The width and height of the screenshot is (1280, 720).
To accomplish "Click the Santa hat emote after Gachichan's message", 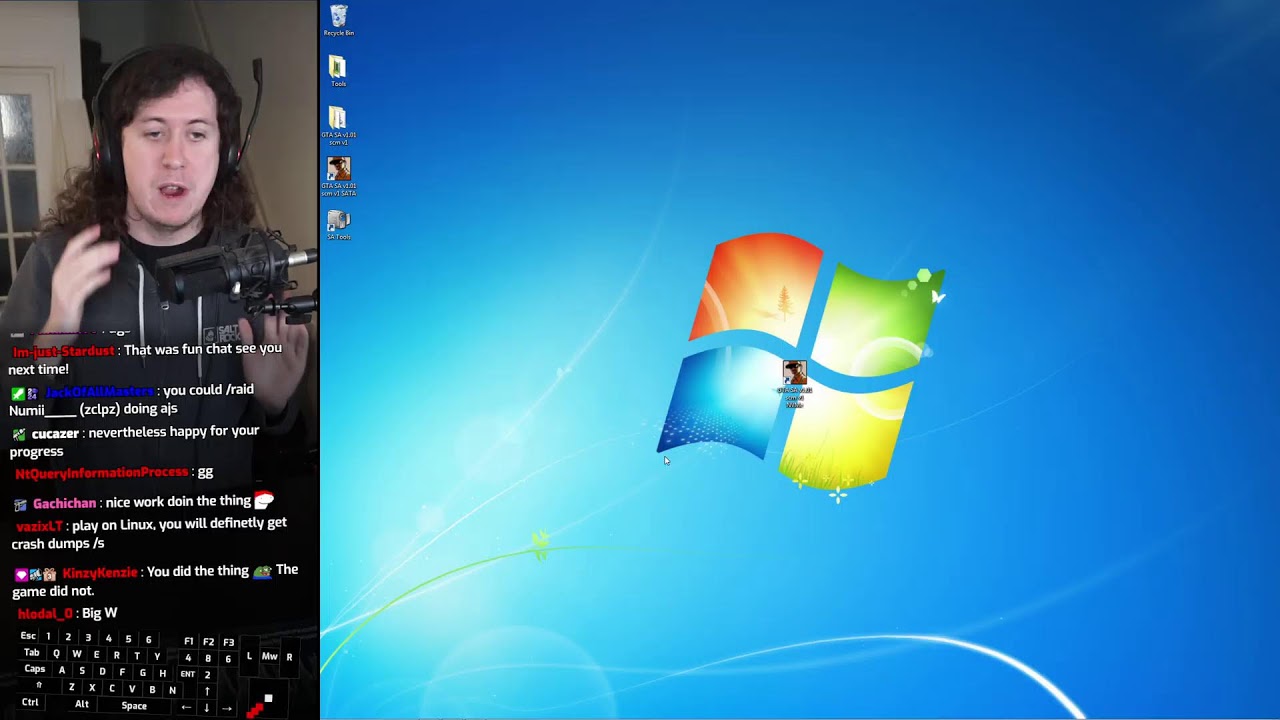I will coord(264,500).
